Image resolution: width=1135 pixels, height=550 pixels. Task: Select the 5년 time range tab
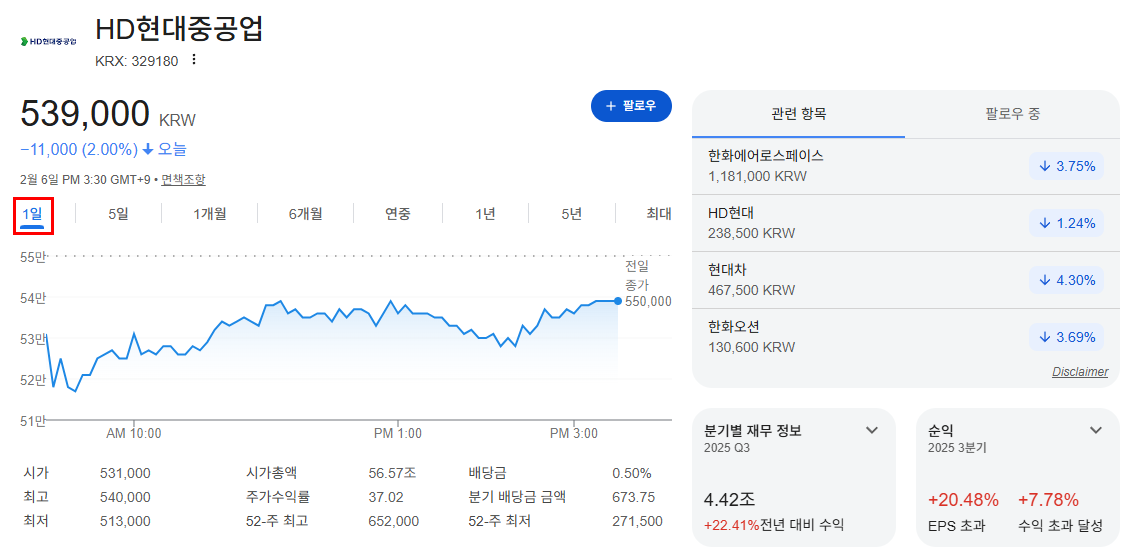pos(572,214)
